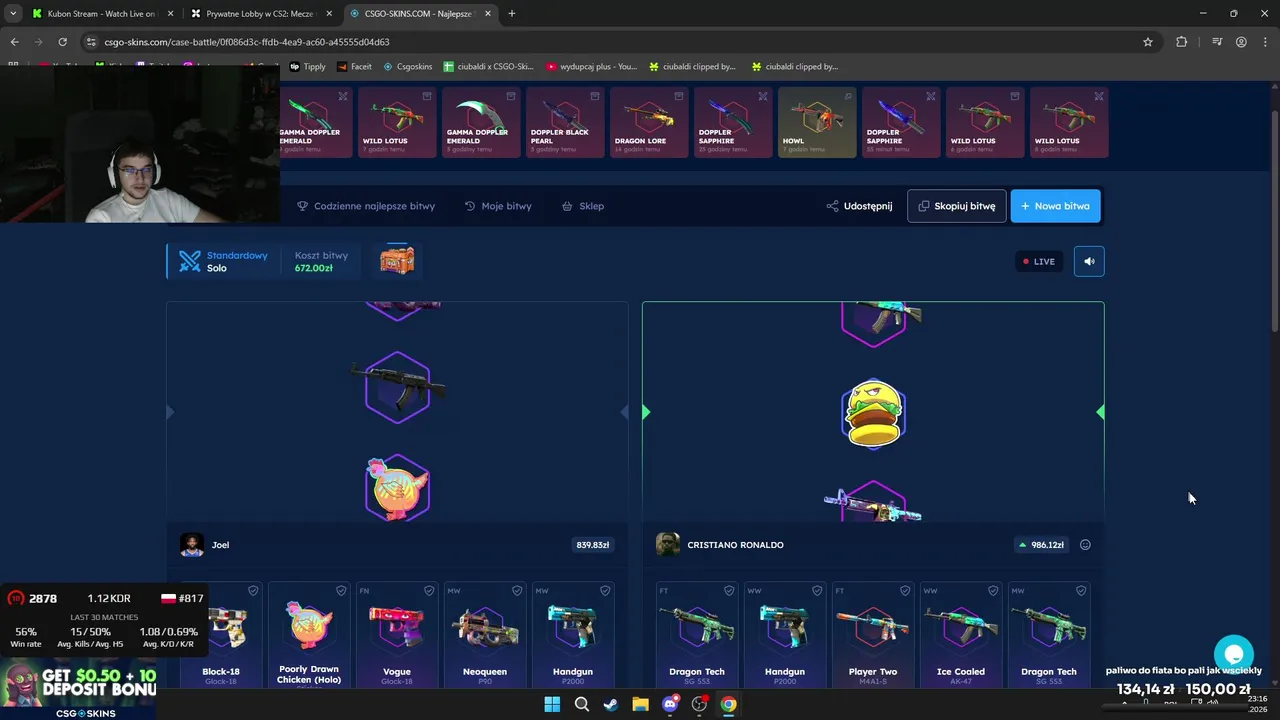Open the media controls icon in toolbar

pos(1217,42)
